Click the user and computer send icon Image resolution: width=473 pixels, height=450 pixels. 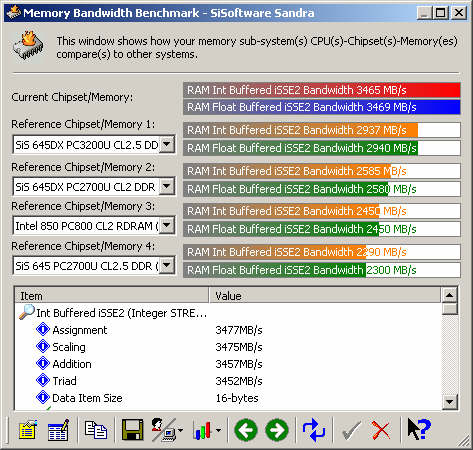point(163,430)
